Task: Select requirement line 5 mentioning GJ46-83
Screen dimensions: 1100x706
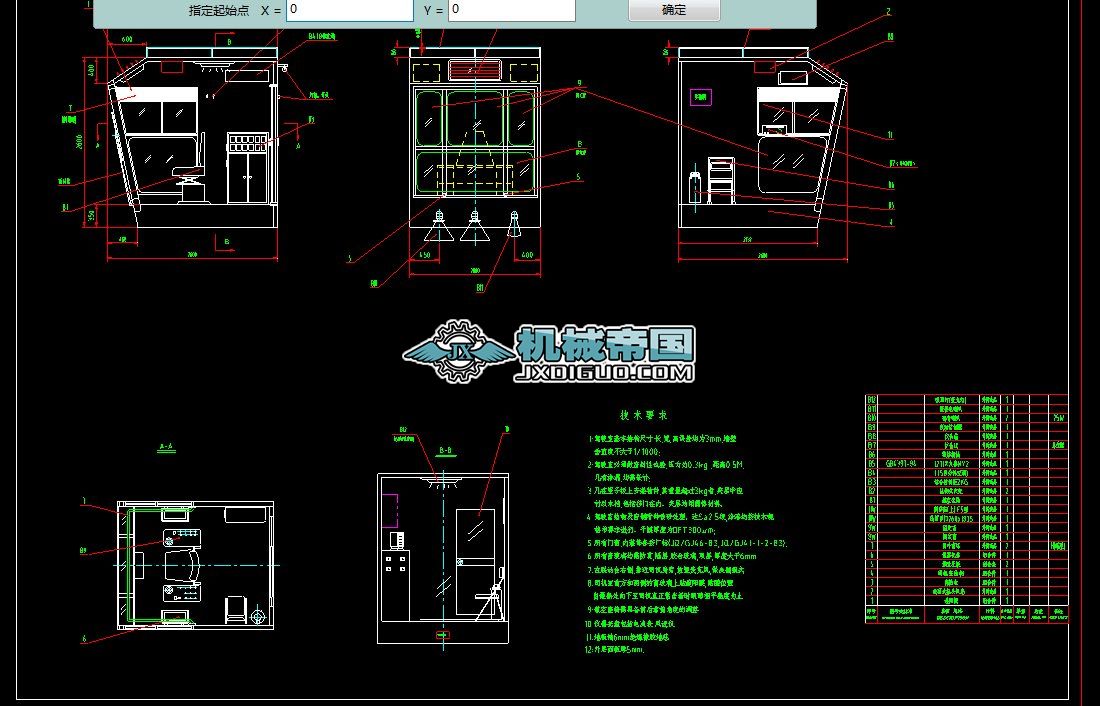Action: pos(688,542)
